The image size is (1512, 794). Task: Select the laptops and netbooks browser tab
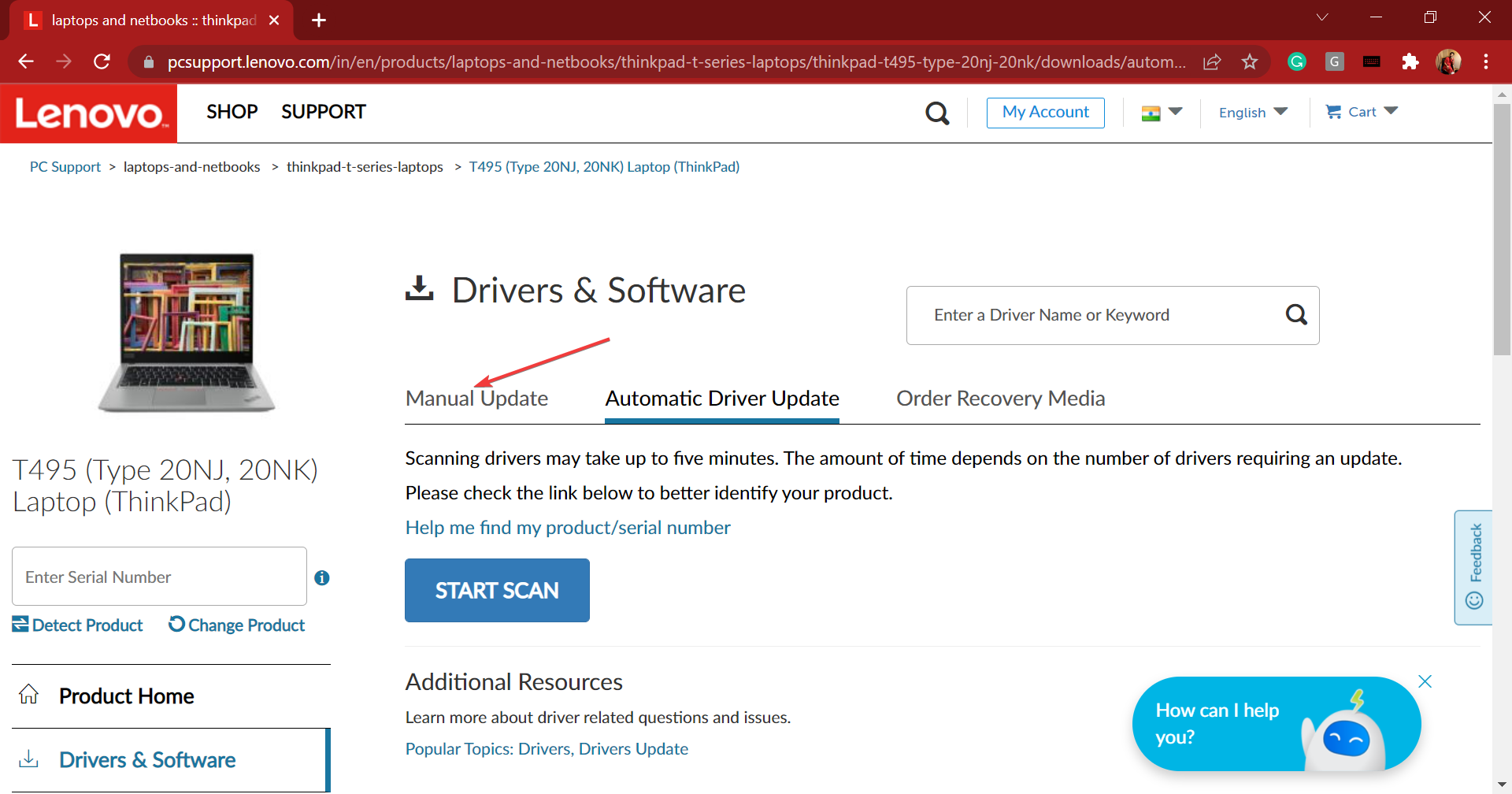150,20
